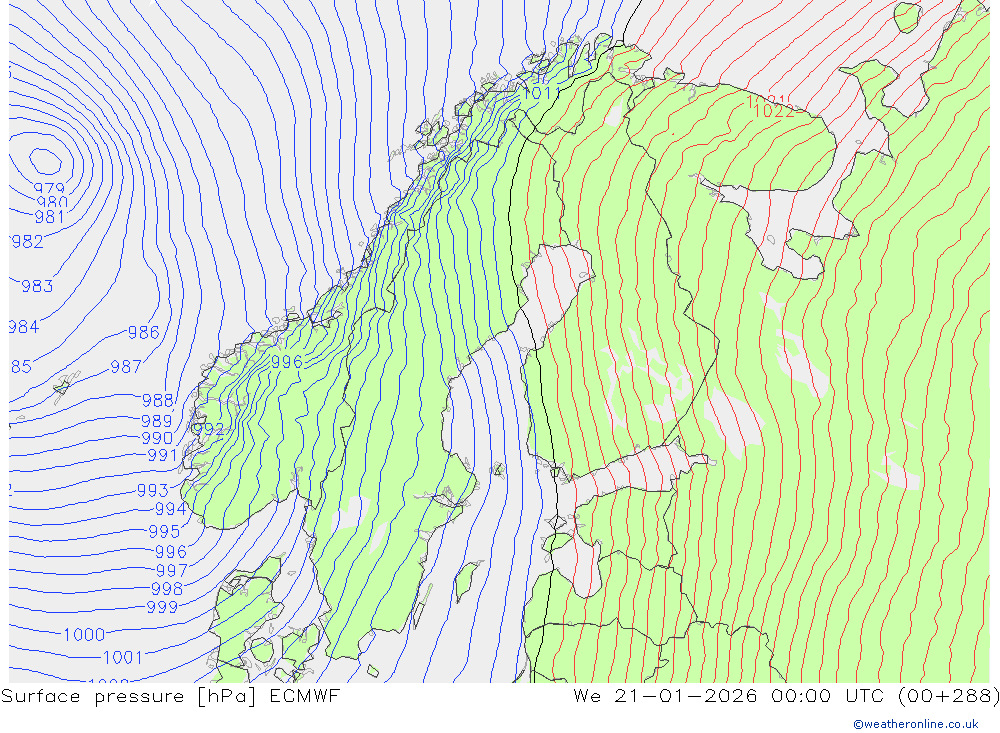Select the 988 pressure label
The height and width of the screenshot is (733, 1000).
[x=158, y=401]
